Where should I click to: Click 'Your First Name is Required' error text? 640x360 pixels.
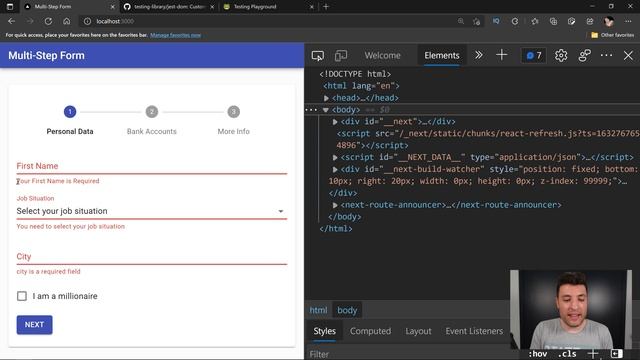pos(58,181)
